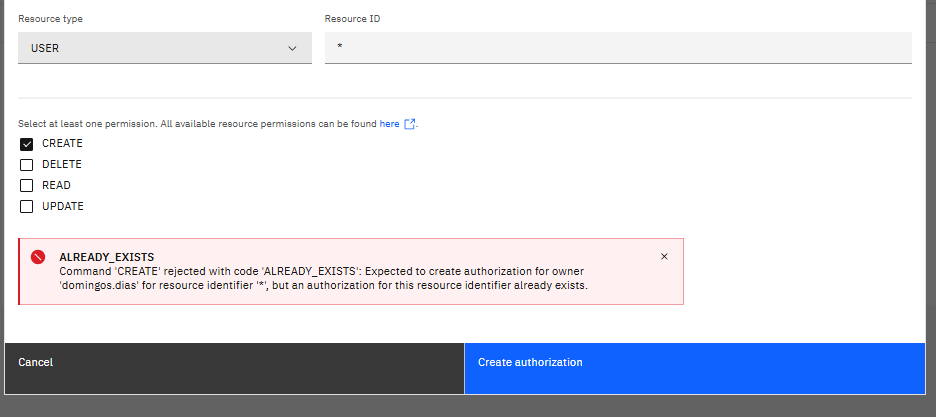
Task: Click the Resource type label
Action: tap(50, 19)
